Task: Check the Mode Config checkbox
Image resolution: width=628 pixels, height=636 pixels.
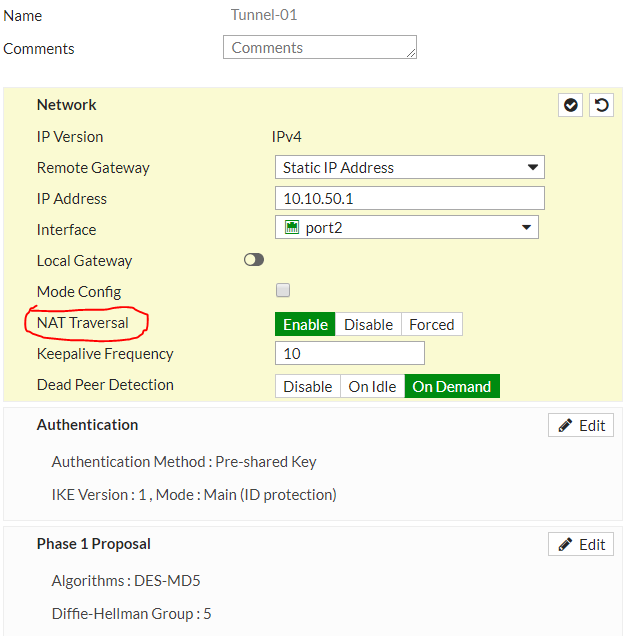Action: [283, 290]
